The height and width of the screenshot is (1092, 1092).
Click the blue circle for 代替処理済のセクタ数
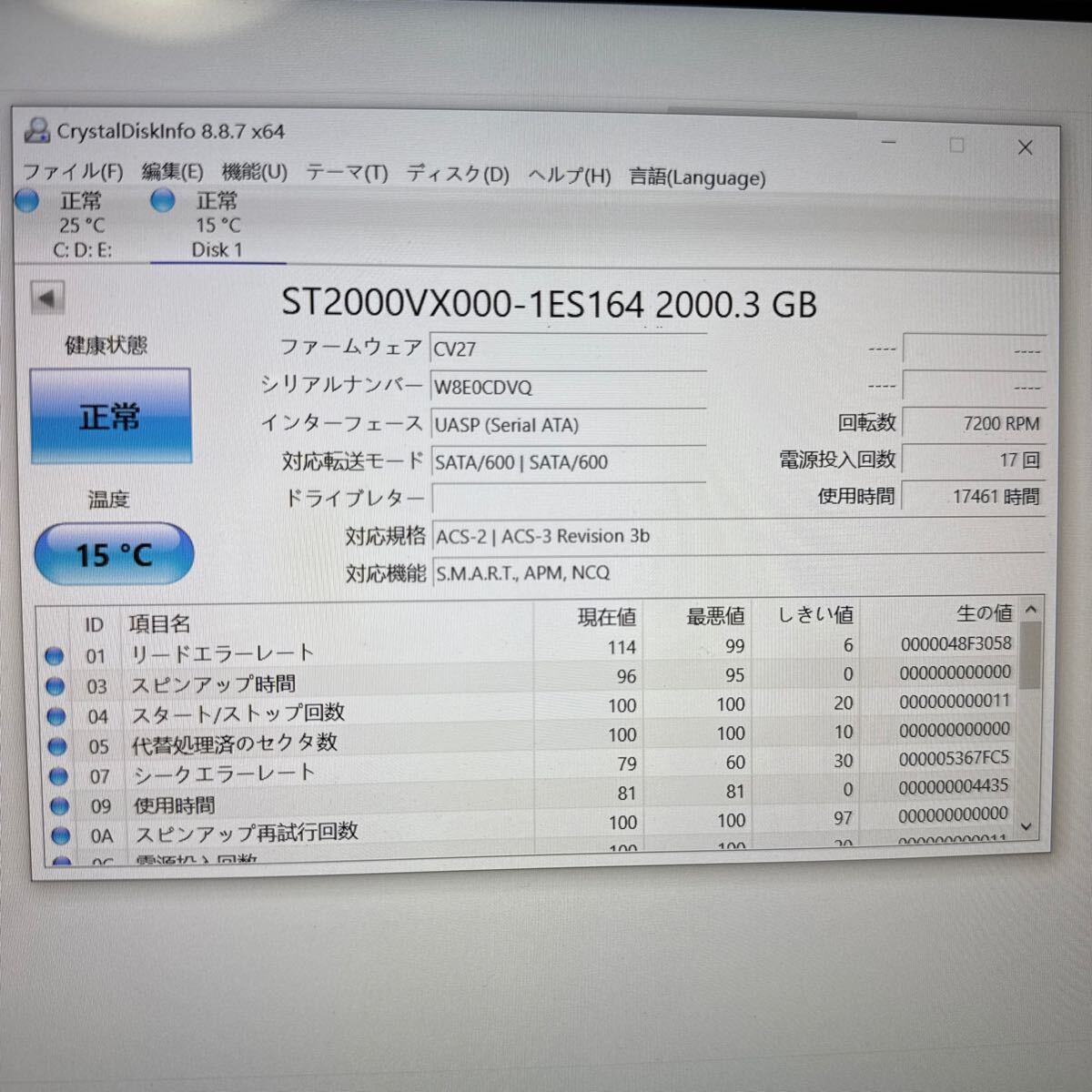click(55, 744)
